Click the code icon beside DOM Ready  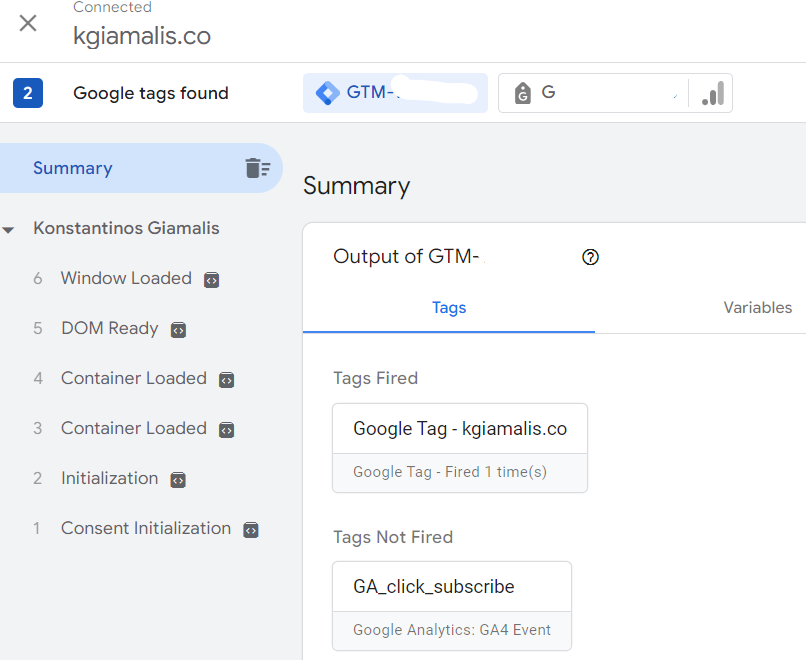point(178,329)
